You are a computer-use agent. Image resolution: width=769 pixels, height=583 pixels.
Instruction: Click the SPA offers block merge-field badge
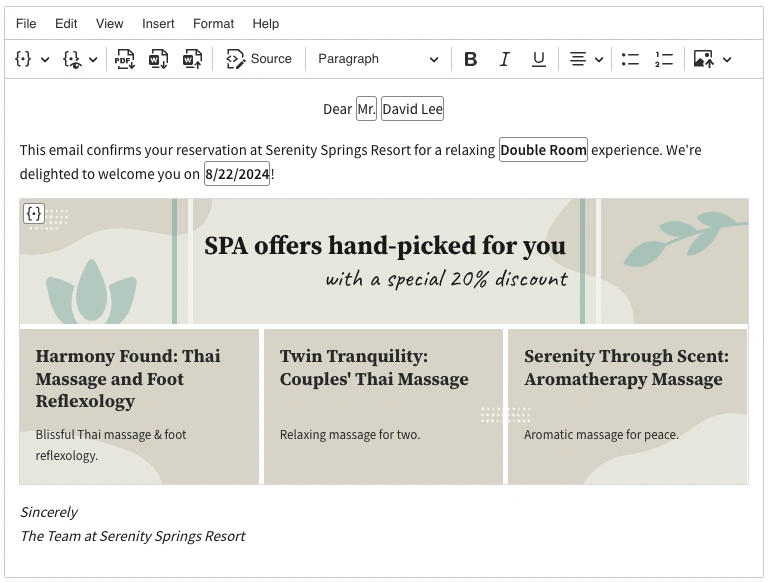34,213
